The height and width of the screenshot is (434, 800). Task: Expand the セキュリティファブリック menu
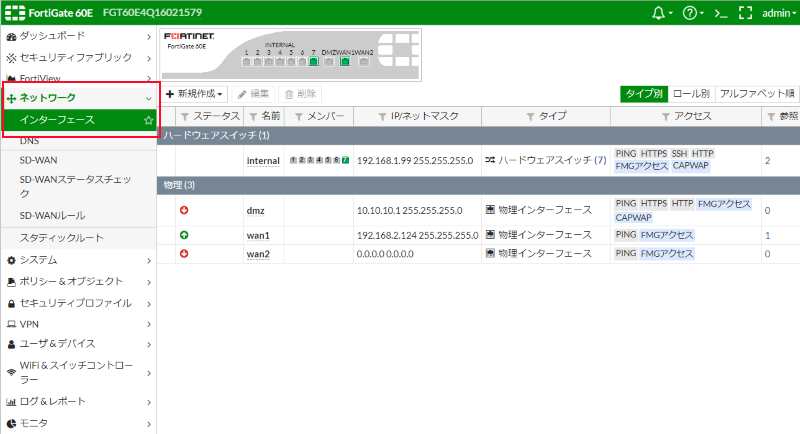[x=79, y=58]
